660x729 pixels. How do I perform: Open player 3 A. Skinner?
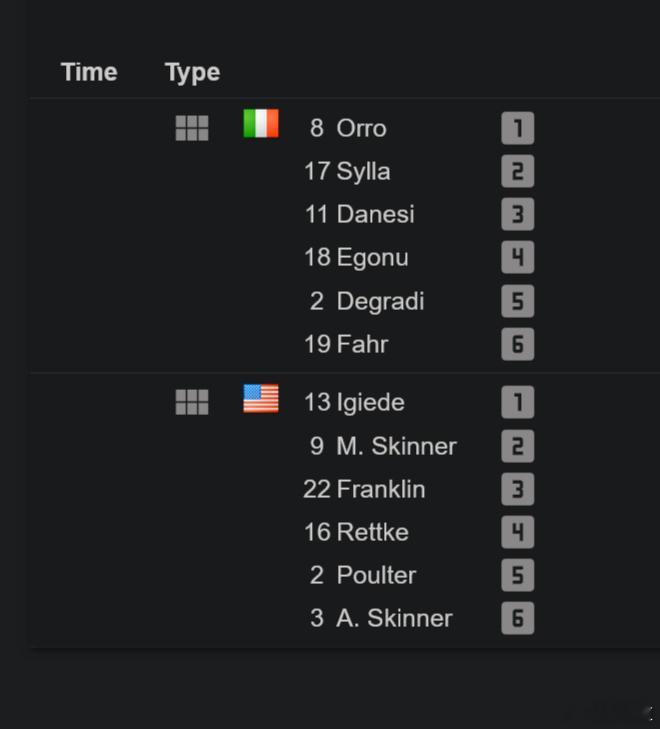coord(381,618)
